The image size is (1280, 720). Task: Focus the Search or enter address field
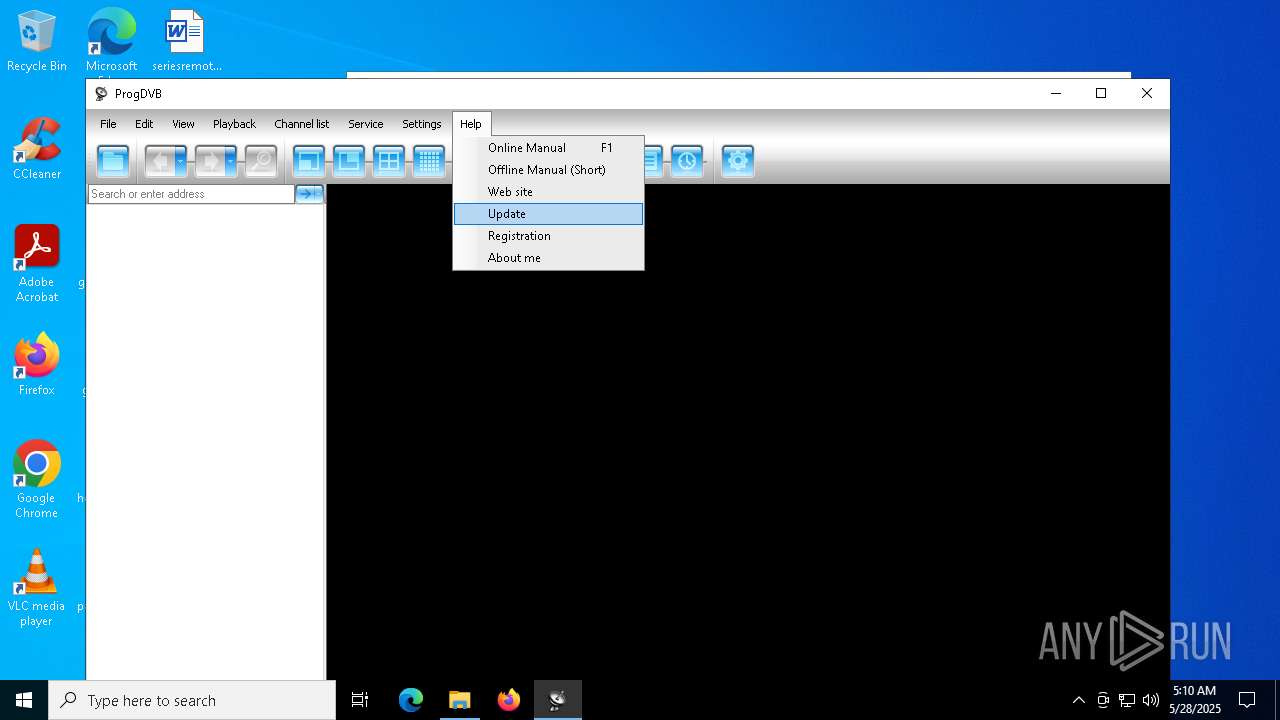click(191, 194)
